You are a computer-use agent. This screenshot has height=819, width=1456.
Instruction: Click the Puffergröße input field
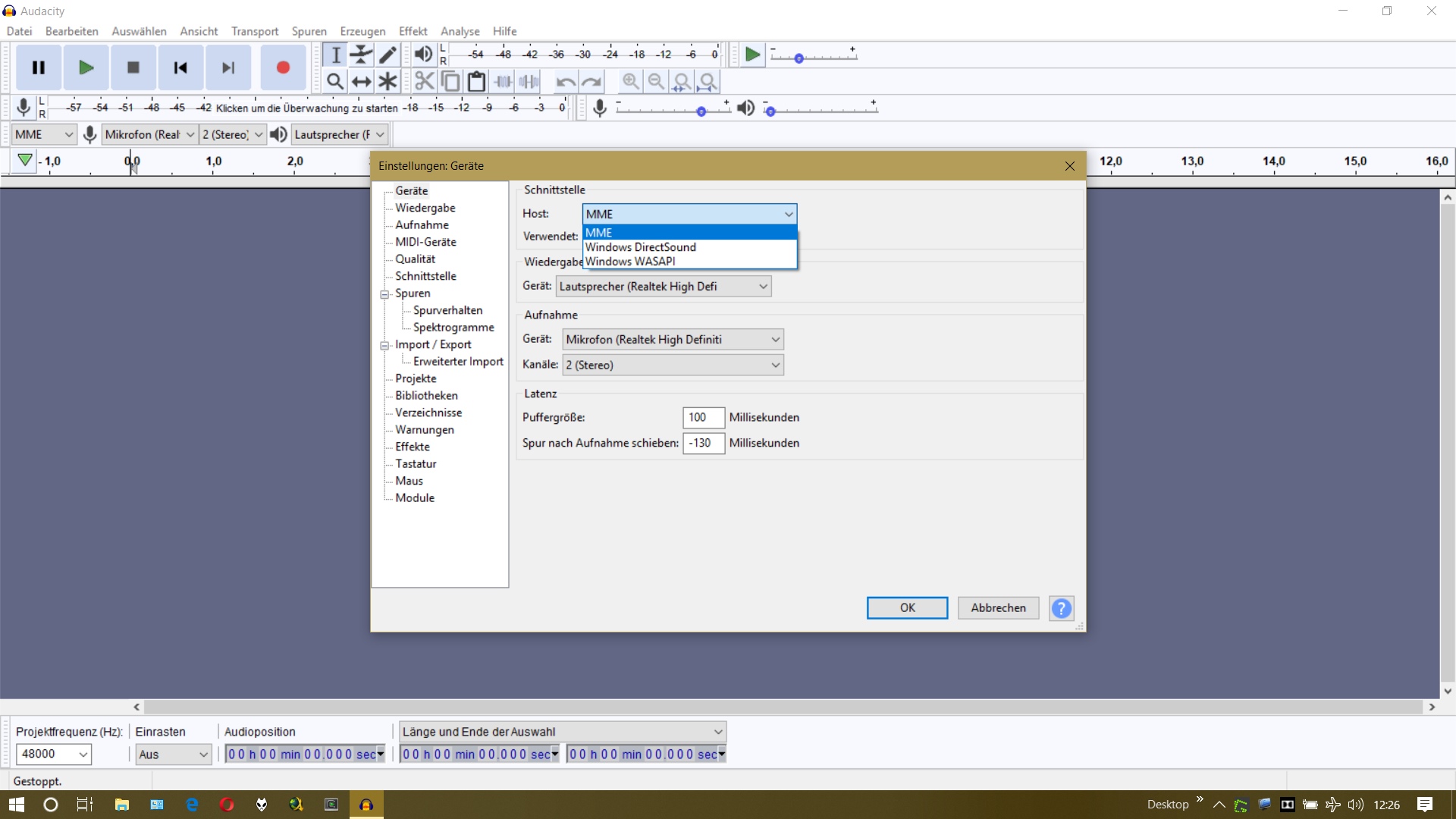[703, 417]
